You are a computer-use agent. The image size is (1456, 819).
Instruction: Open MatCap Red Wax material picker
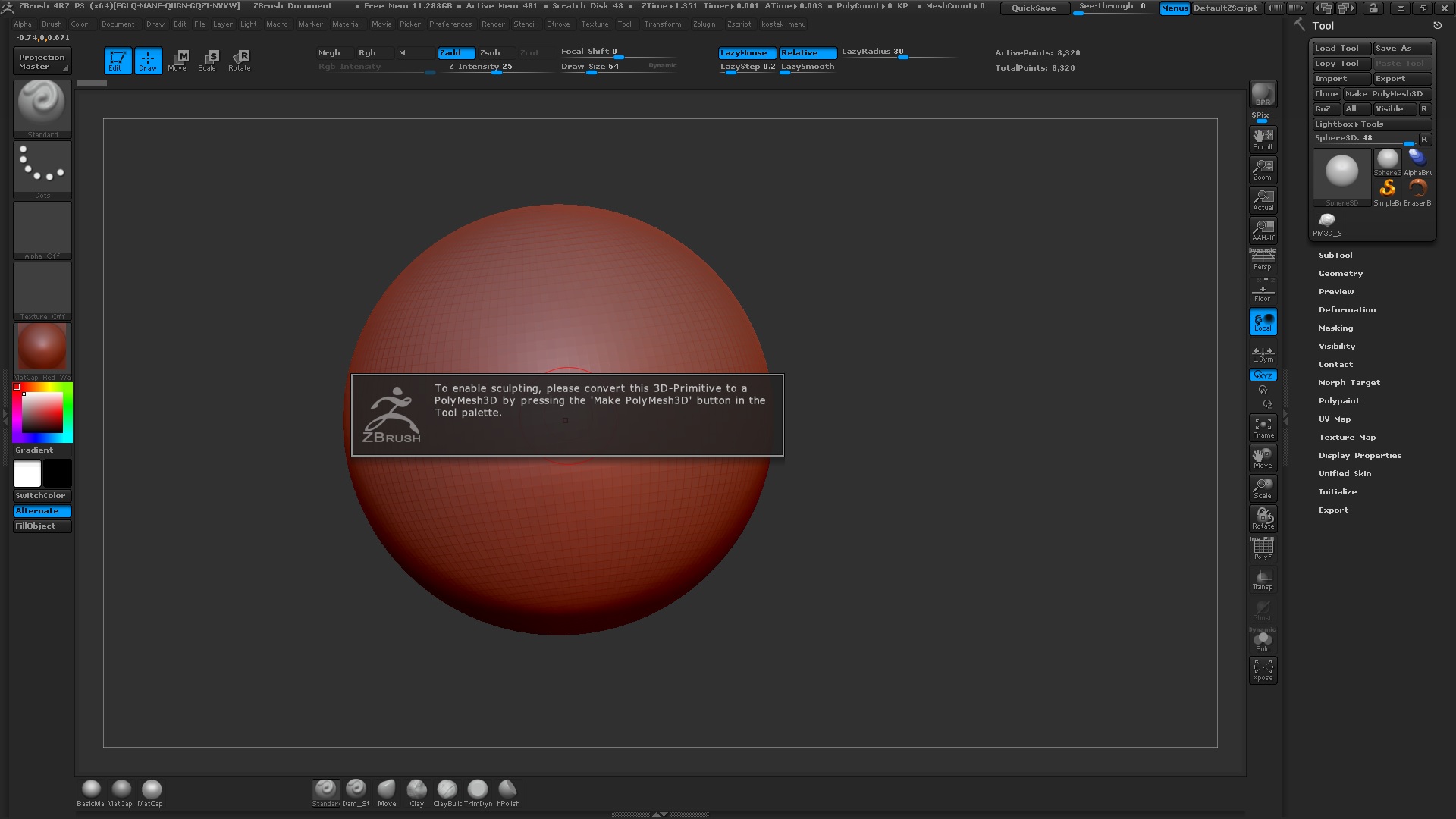tap(42, 351)
